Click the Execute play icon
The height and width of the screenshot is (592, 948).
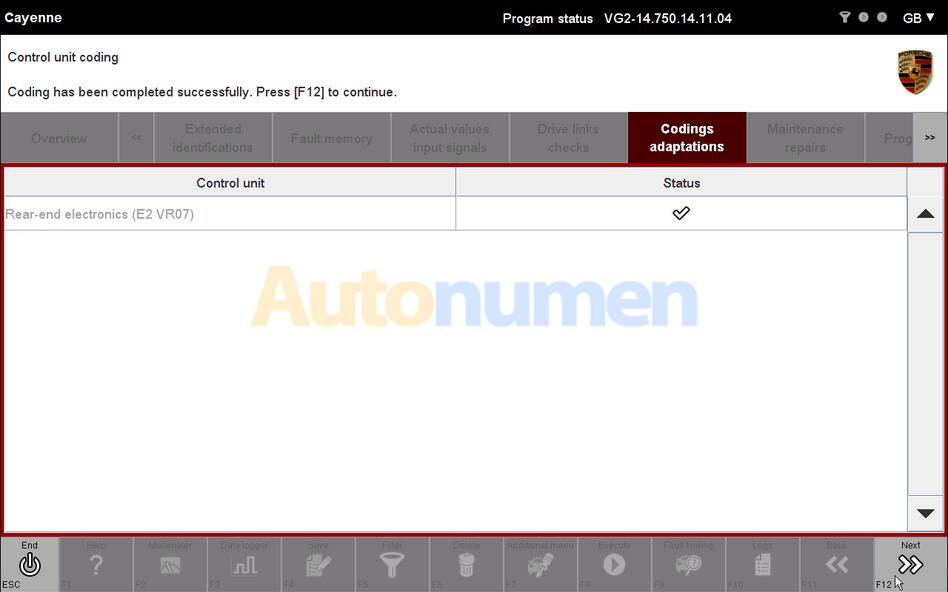[614, 565]
